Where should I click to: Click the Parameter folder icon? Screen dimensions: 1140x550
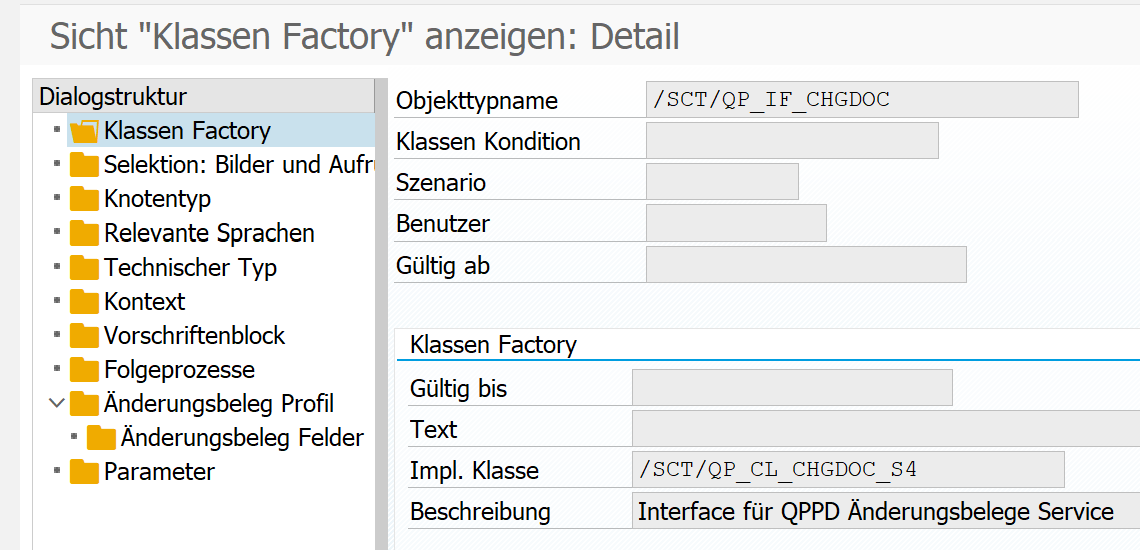coord(84,471)
